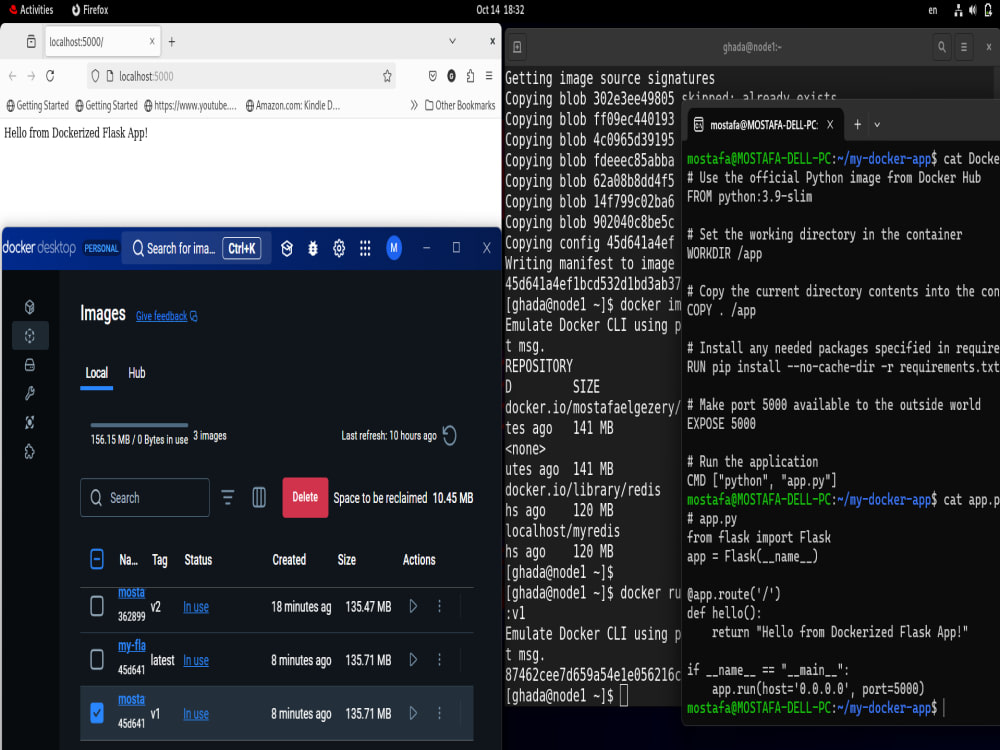Select the mostafa@MOSTAFA-DELL-PC terminal tab
The width and height of the screenshot is (1000, 750).
coord(764,125)
